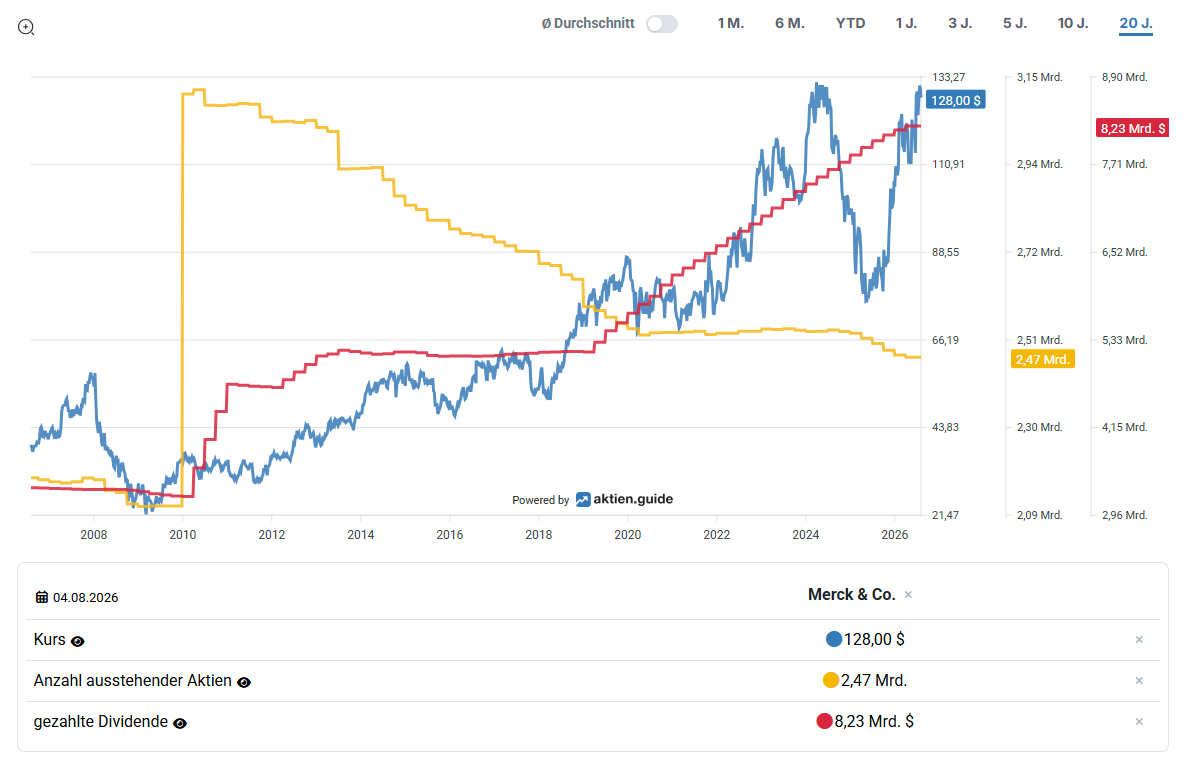The width and height of the screenshot is (1184, 761).
Task: Click the 128,00 $ value in Kurs row
Action: 874,639
